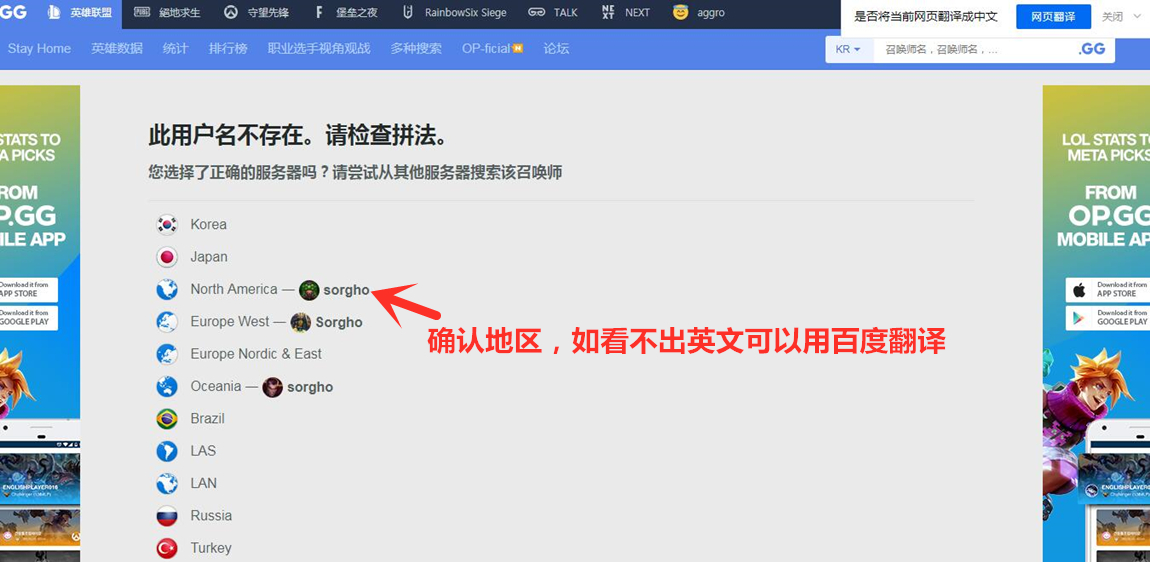Click left ad App Store badge
The width and height of the screenshot is (1150, 562).
tap(29, 289)
